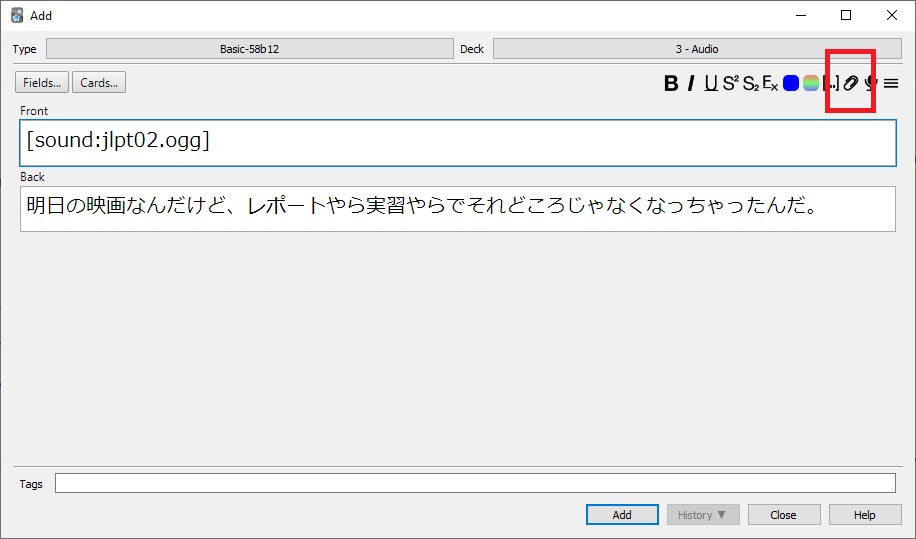Toggle bold text formatting
Screen dimensions: 916x539
[671, 84]
